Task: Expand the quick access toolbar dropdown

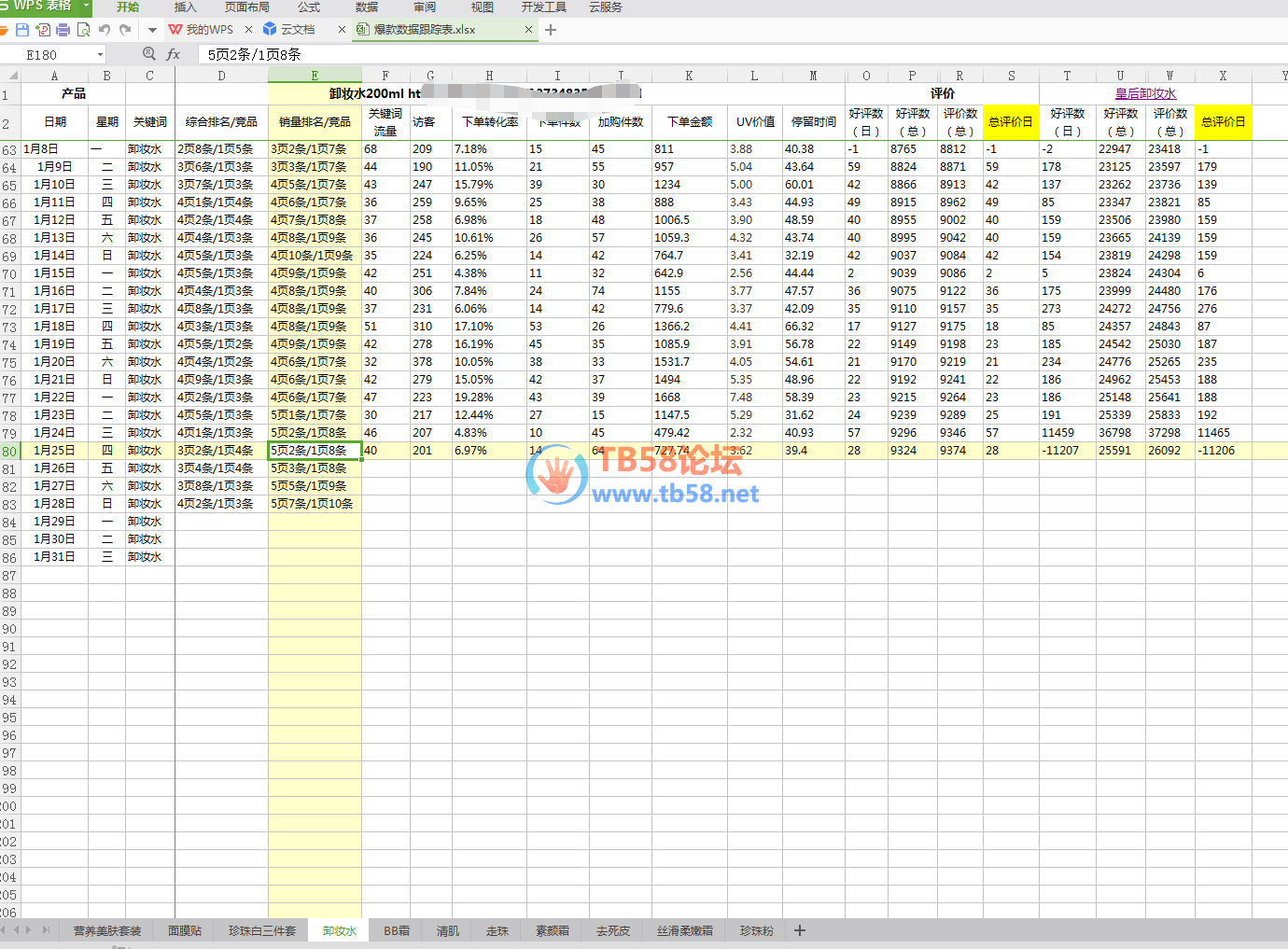Action: (152, 30)
